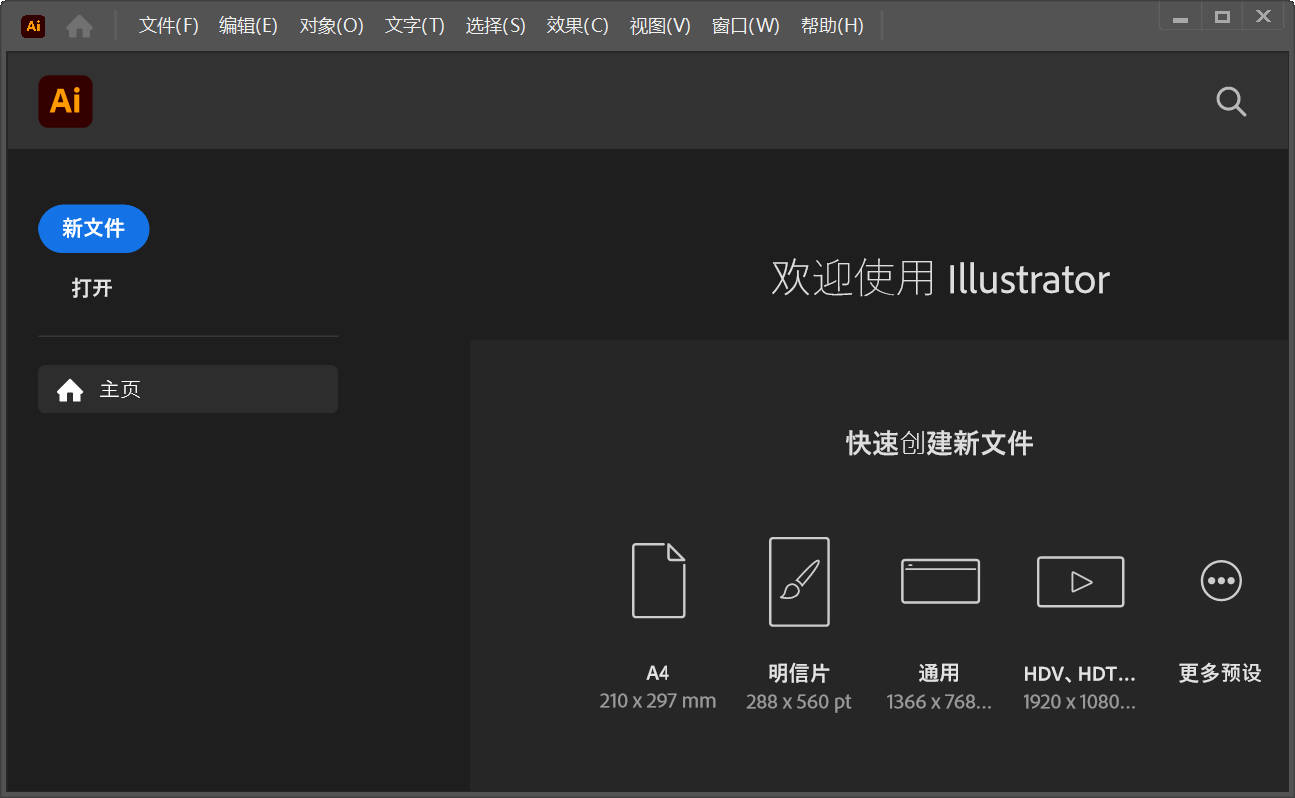
Task: Open 更多预设 ellipsis icon
Action: (1220, 581)
